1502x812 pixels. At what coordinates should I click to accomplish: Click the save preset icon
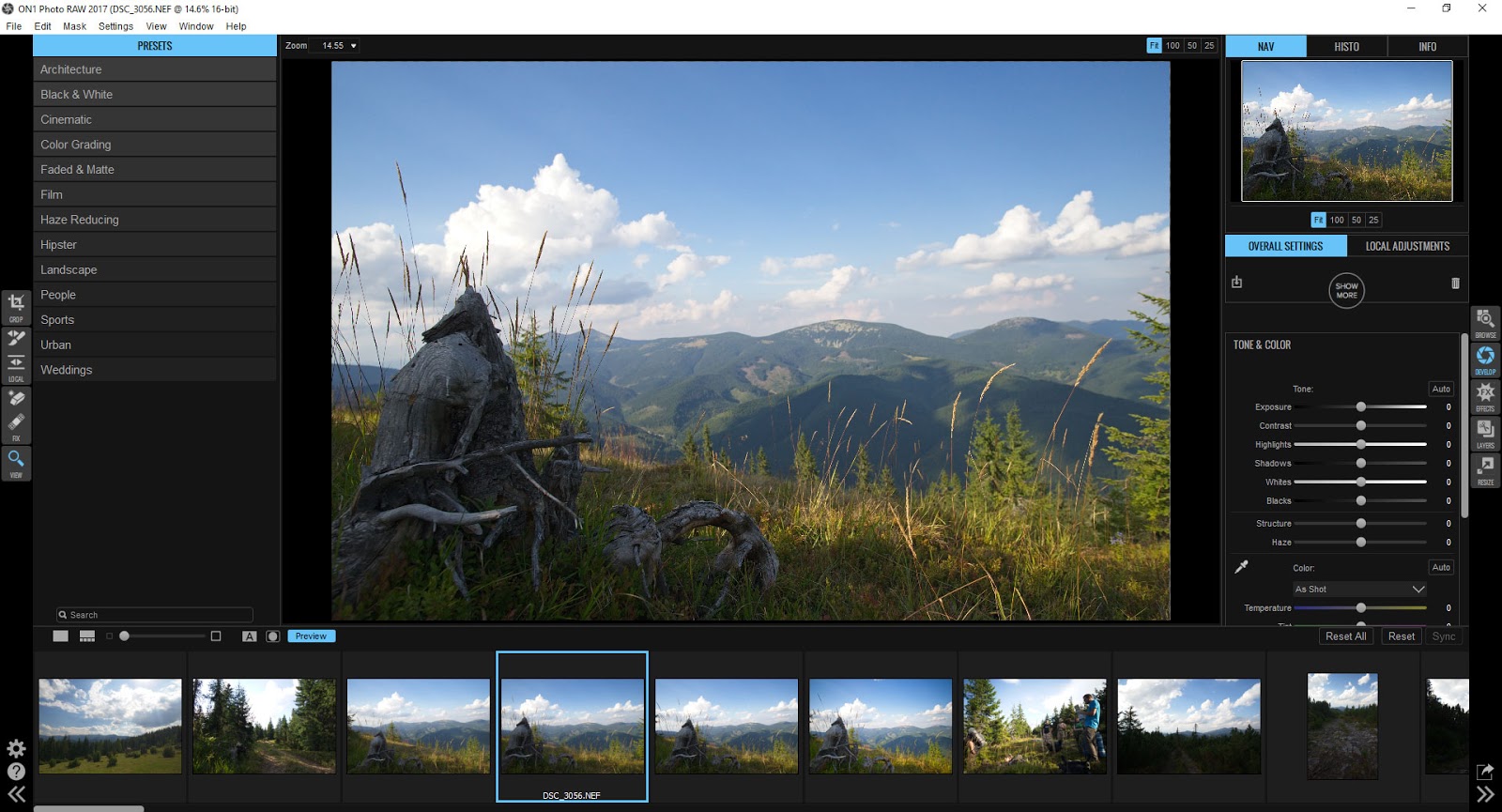coord(1236,282)
